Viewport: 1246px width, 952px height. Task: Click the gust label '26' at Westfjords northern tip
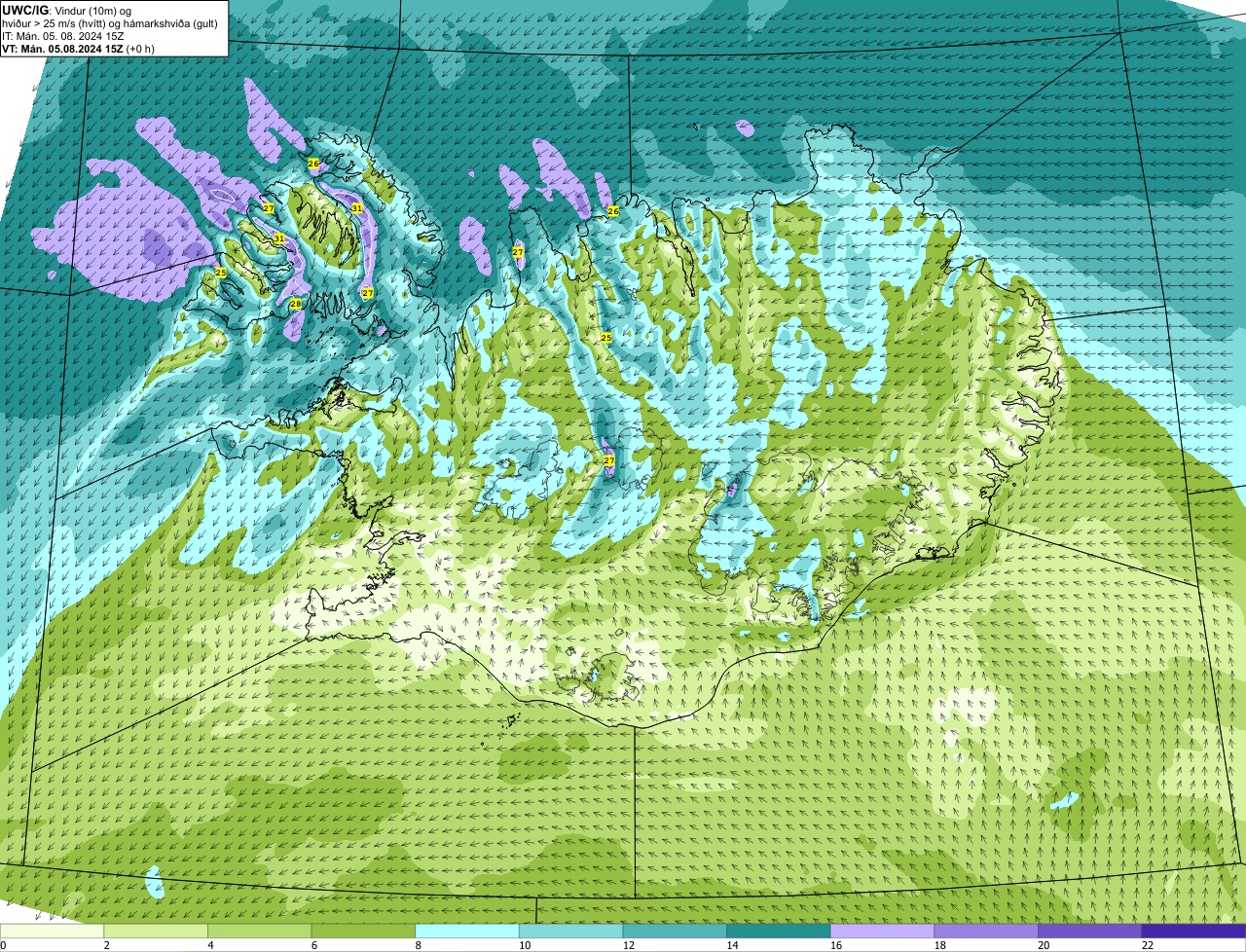point(313,164)
